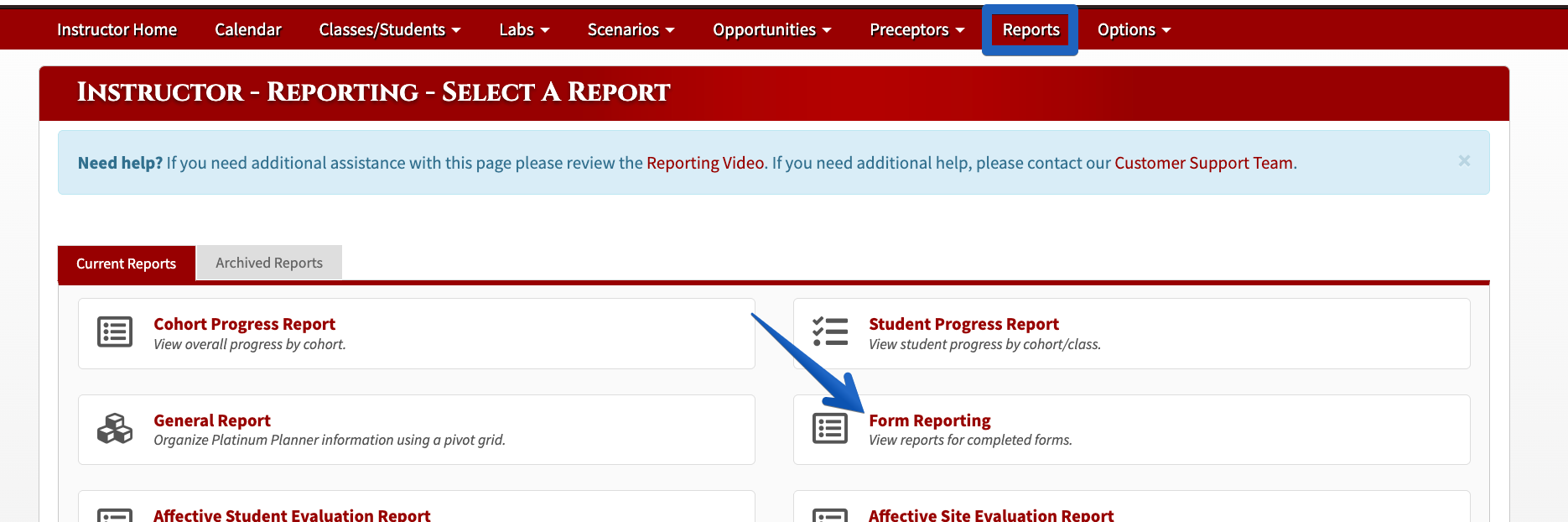Open Reports in the navigation bar
This screenshot has width=1568, height=522.
pos(1031,29)
